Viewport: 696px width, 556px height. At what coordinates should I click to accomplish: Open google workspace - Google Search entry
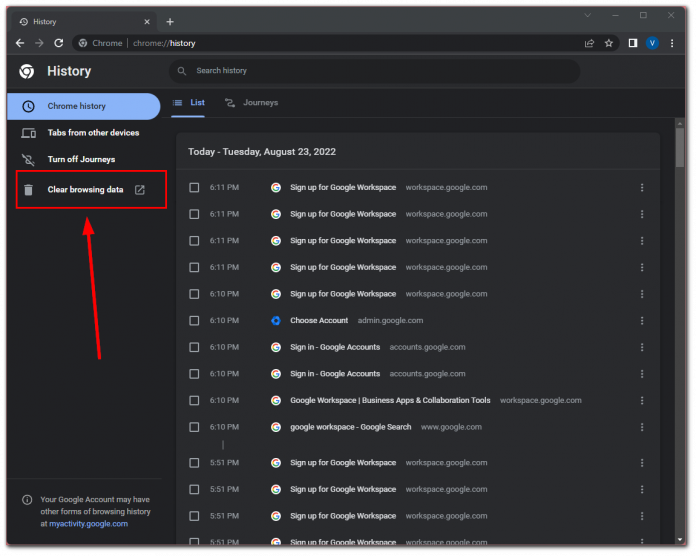(351, 427)
